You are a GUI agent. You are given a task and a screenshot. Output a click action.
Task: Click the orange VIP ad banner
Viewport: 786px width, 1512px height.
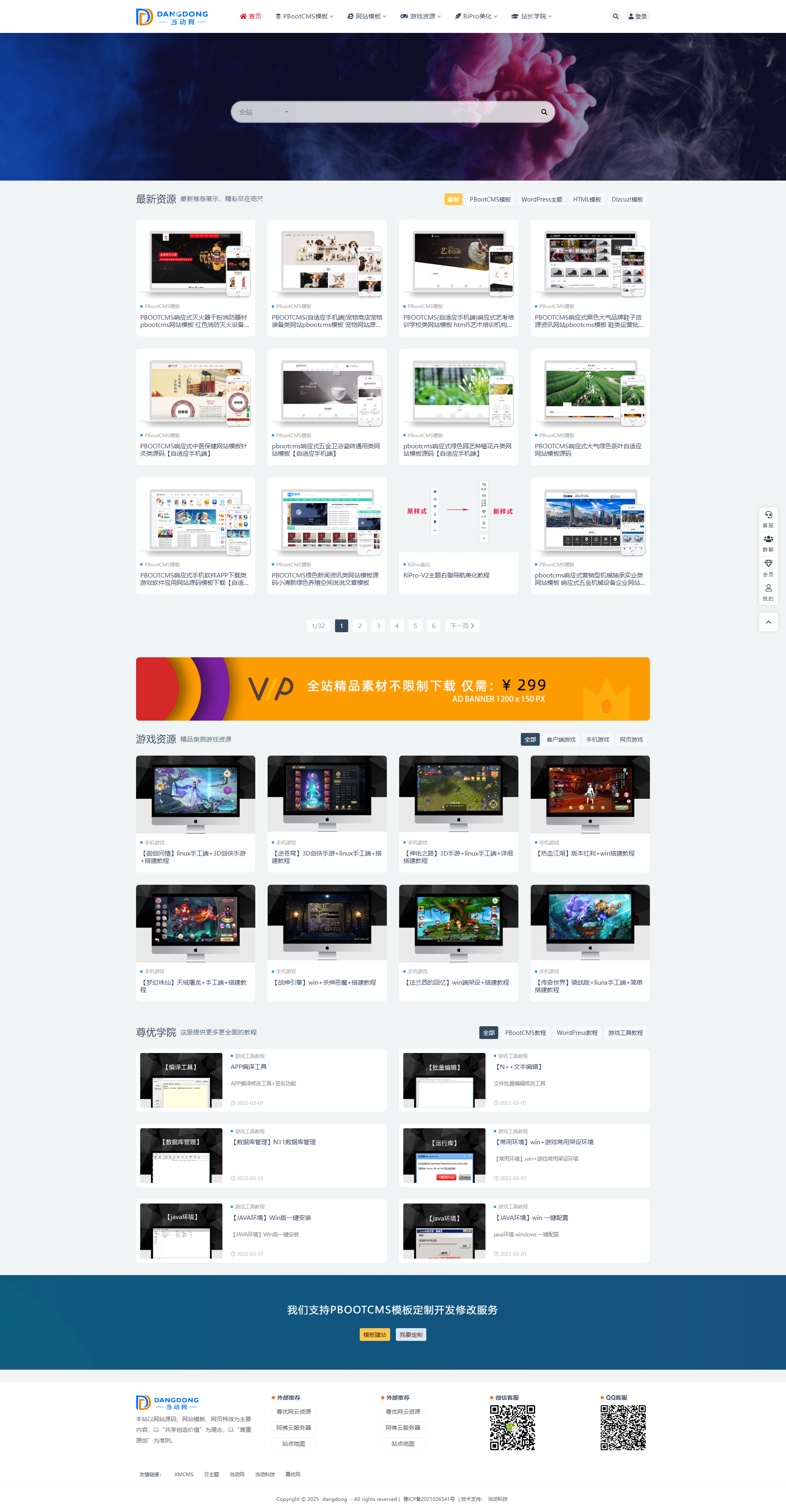pos(393,689)
